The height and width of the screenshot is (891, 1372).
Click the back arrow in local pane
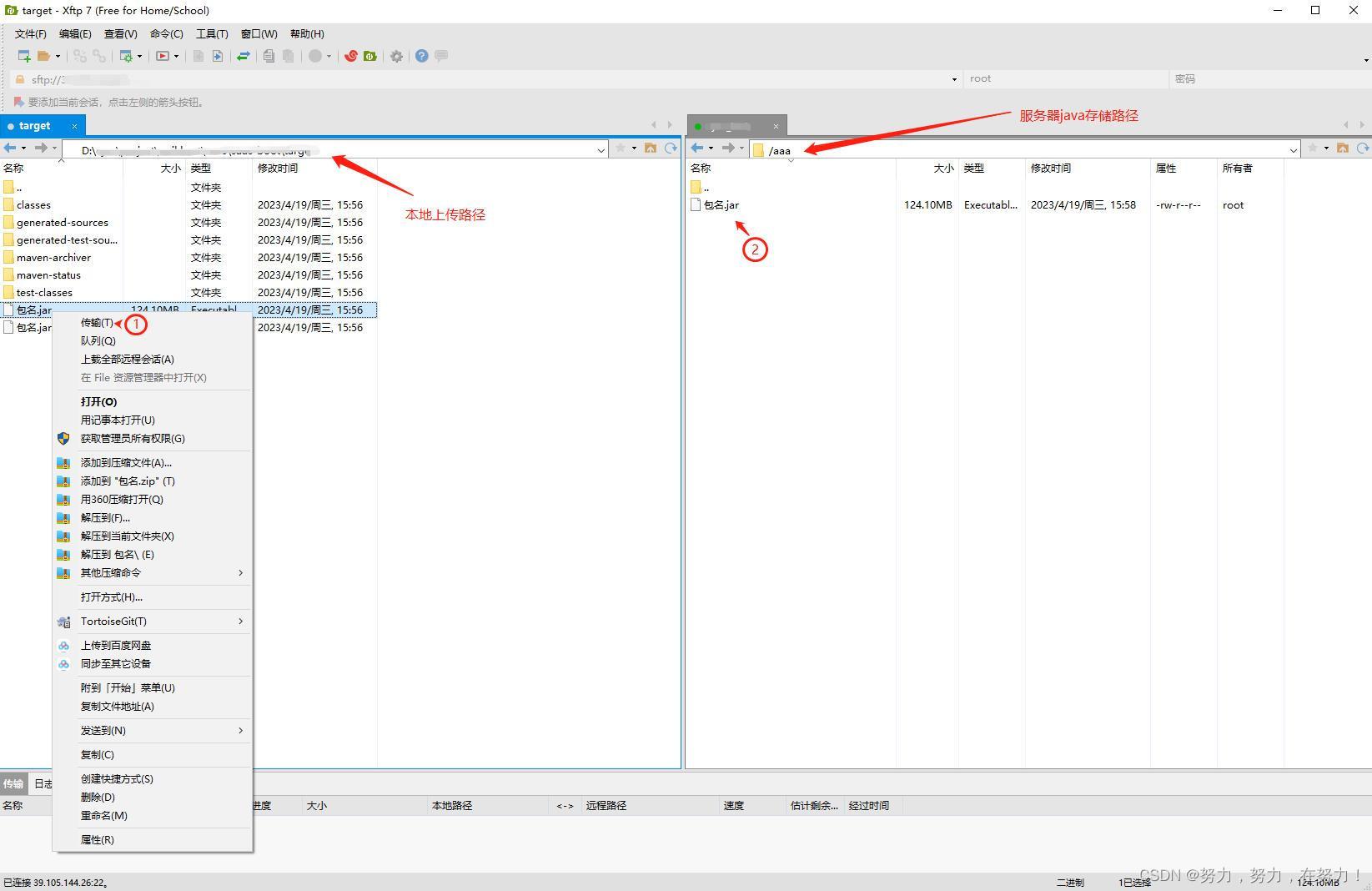(10, 148)
